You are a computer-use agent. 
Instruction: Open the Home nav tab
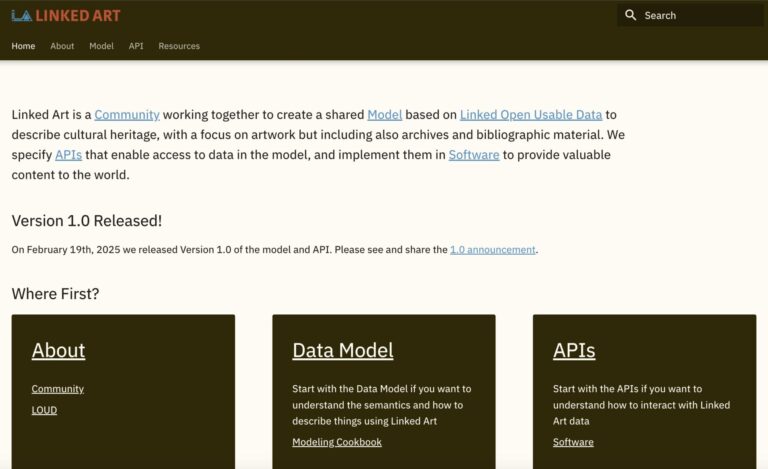[x=24, y=46]
